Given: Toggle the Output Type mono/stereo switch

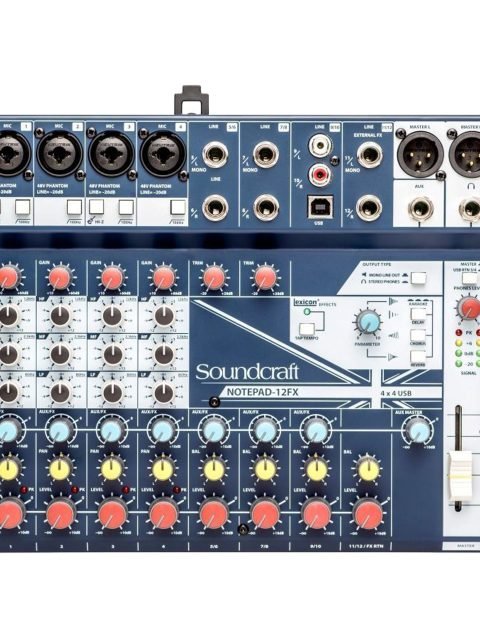Looking at the screenshot, I should (x=419, y=278).
